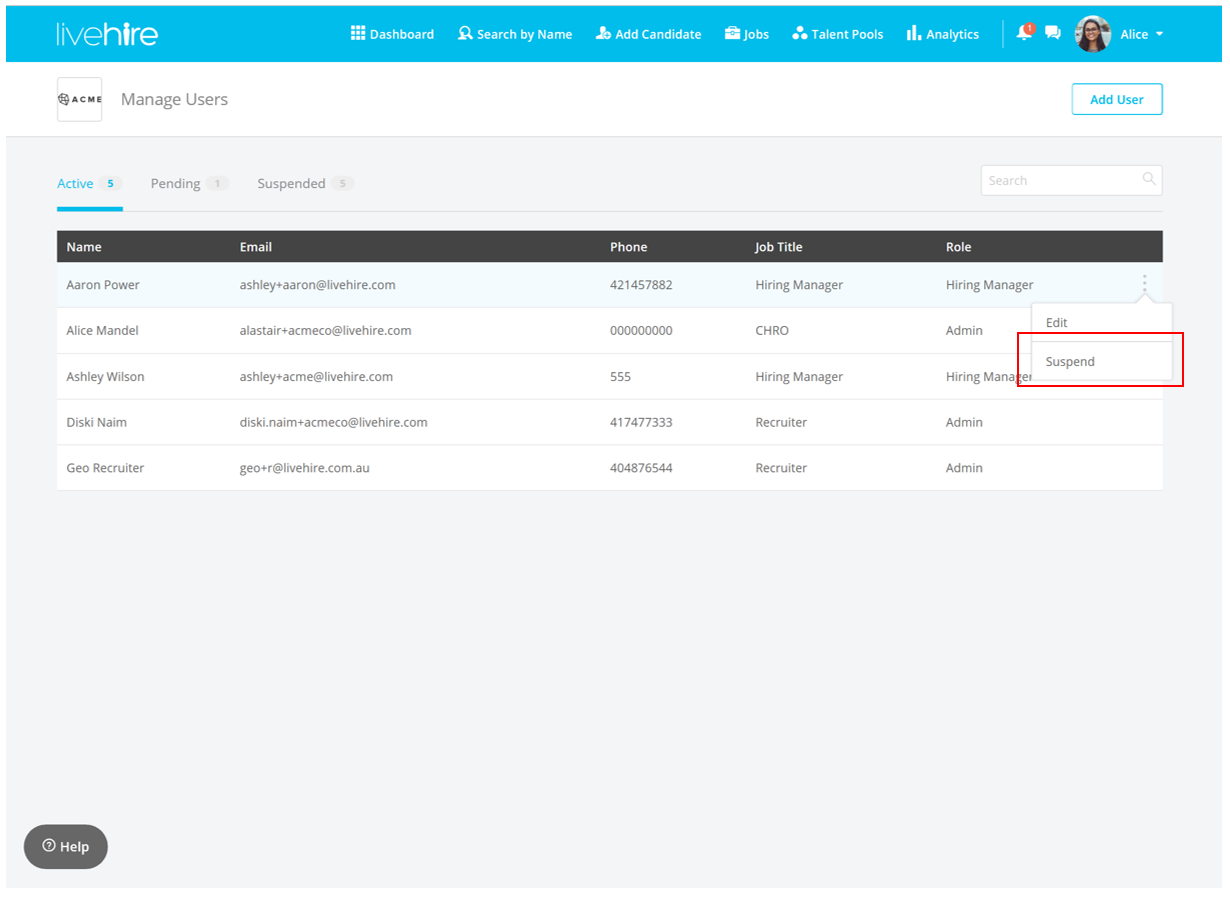
Task: Click the Add User button
Action: [1116, 100]
